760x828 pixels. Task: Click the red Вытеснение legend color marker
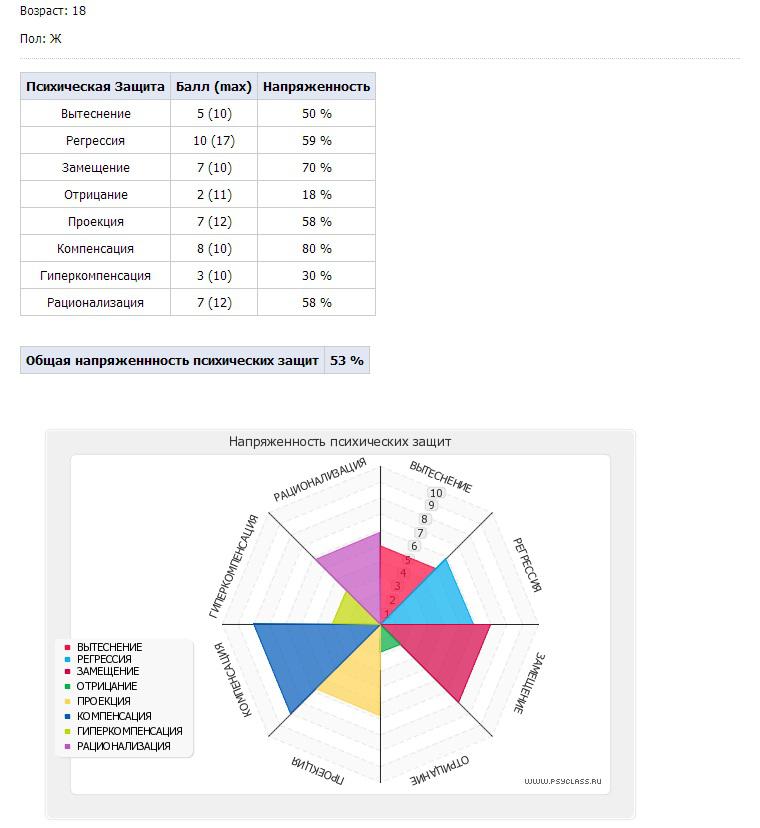67,647
